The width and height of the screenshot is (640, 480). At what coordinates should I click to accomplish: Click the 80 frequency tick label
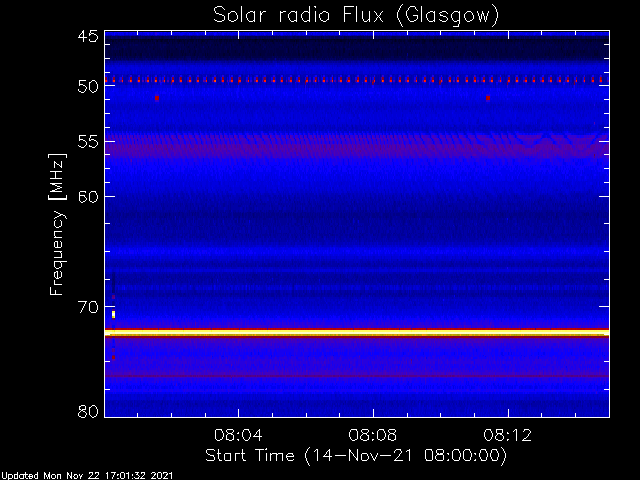88,411
